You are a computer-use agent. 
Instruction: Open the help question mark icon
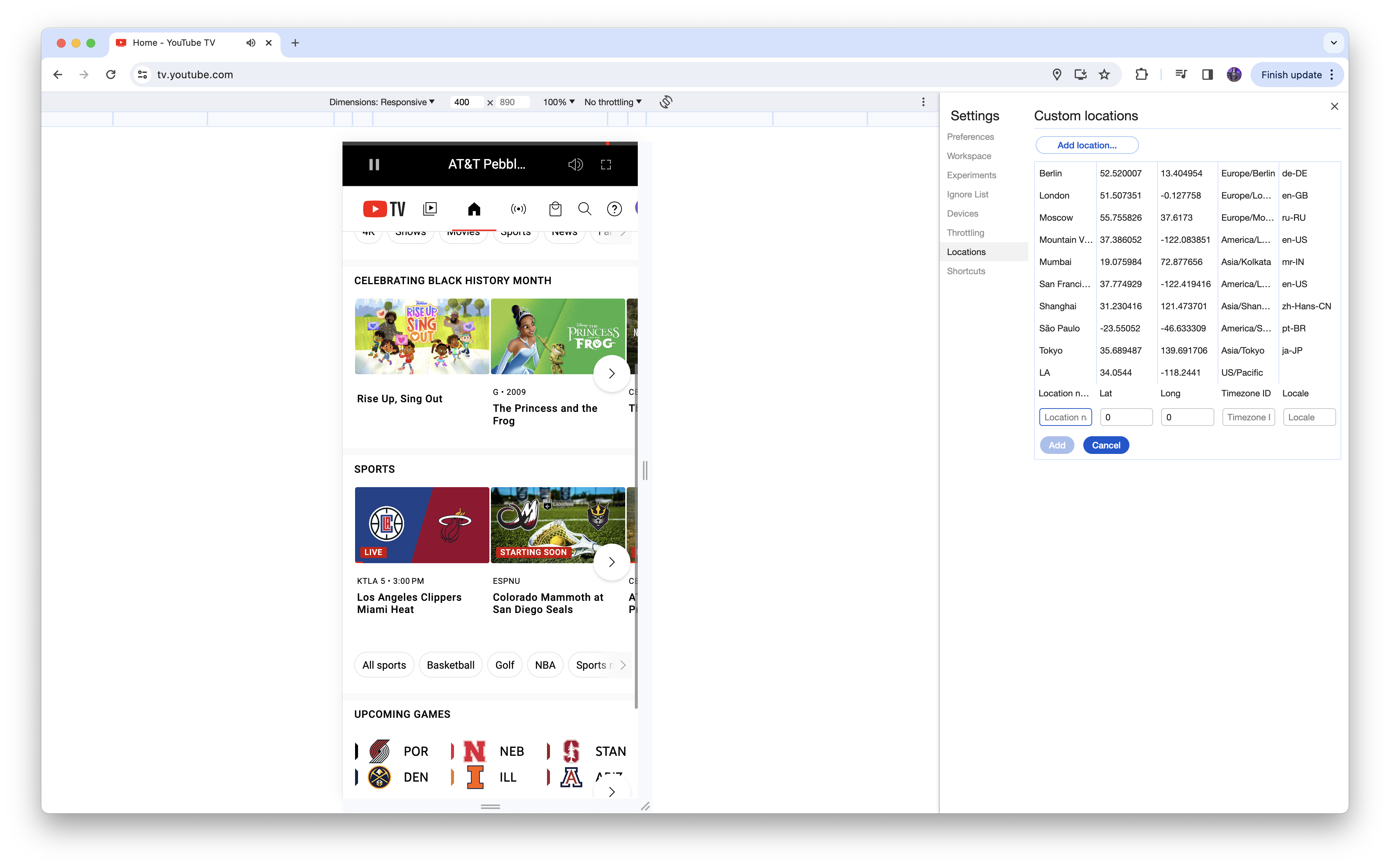[614, 209]
